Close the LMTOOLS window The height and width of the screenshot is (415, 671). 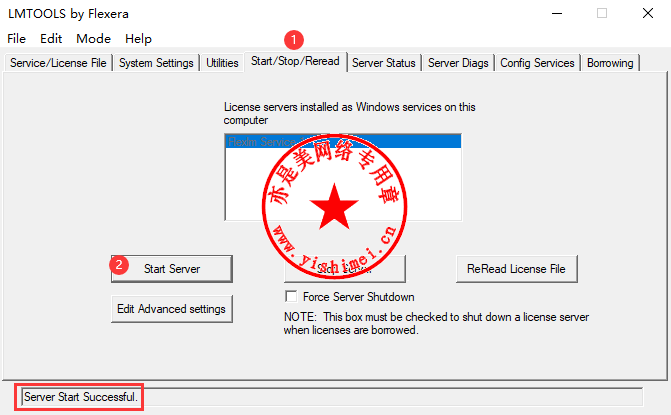coord(648,13)
